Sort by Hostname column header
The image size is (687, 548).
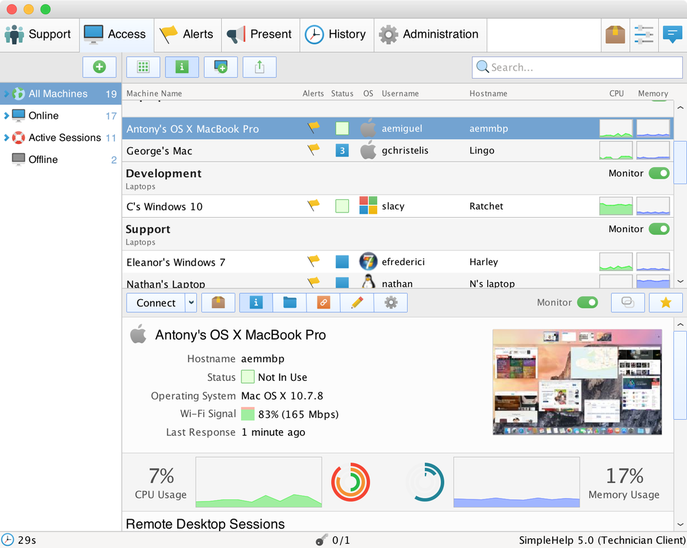tap(488, 93)
